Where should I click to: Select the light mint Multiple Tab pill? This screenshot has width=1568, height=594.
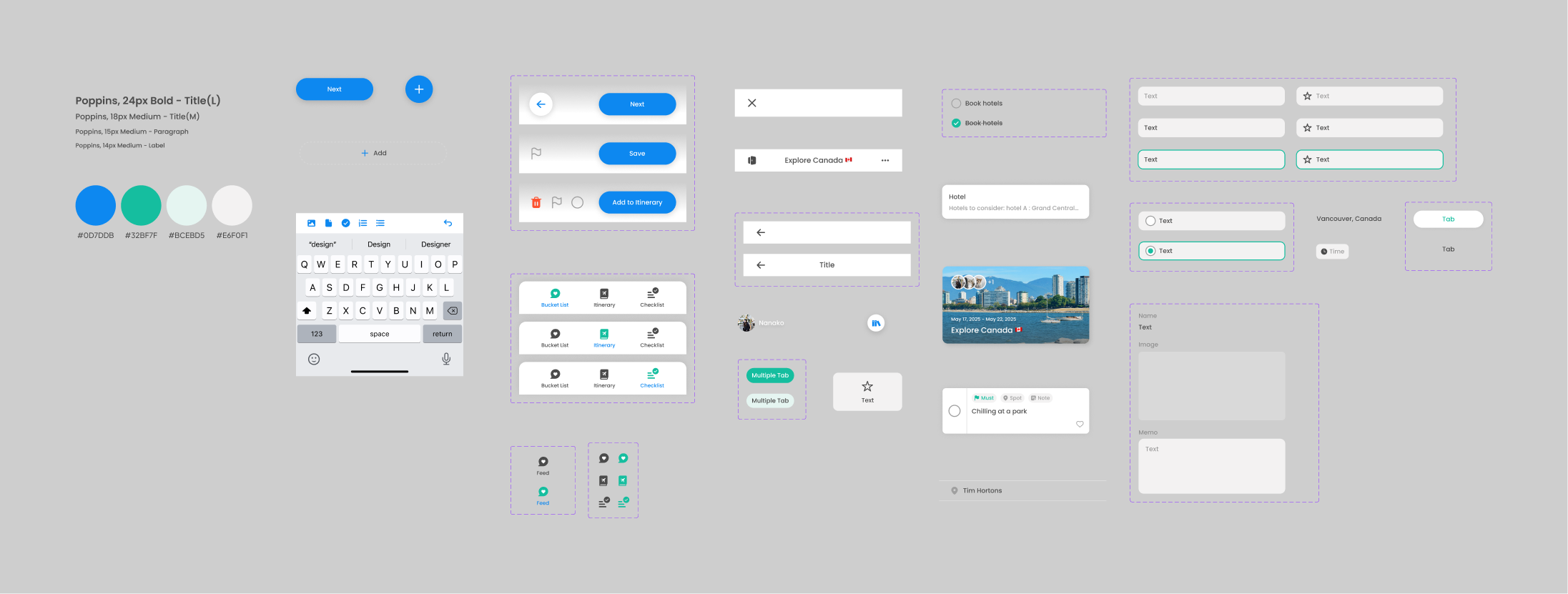click(x=770, y=401)
